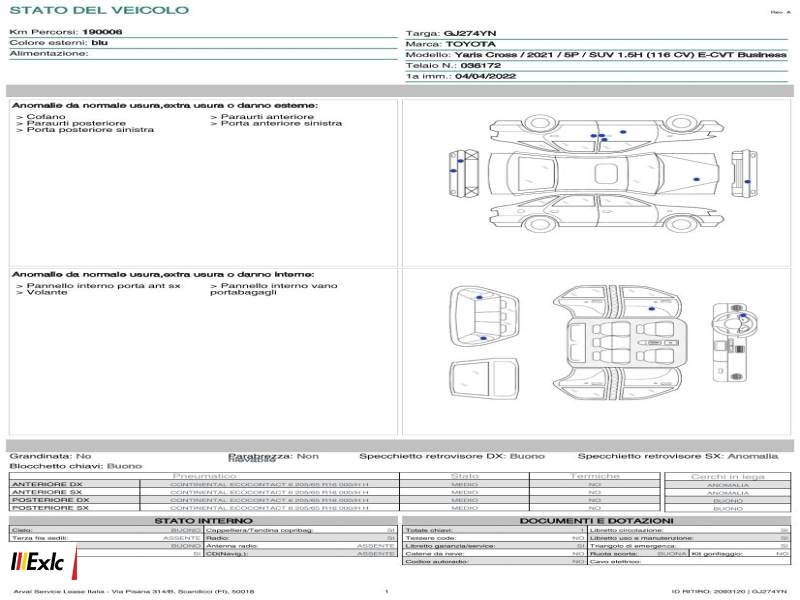Click the Arval Service Lease Italia footer address
This screenshot has height=600, width=800.
[x=134, y=591]
